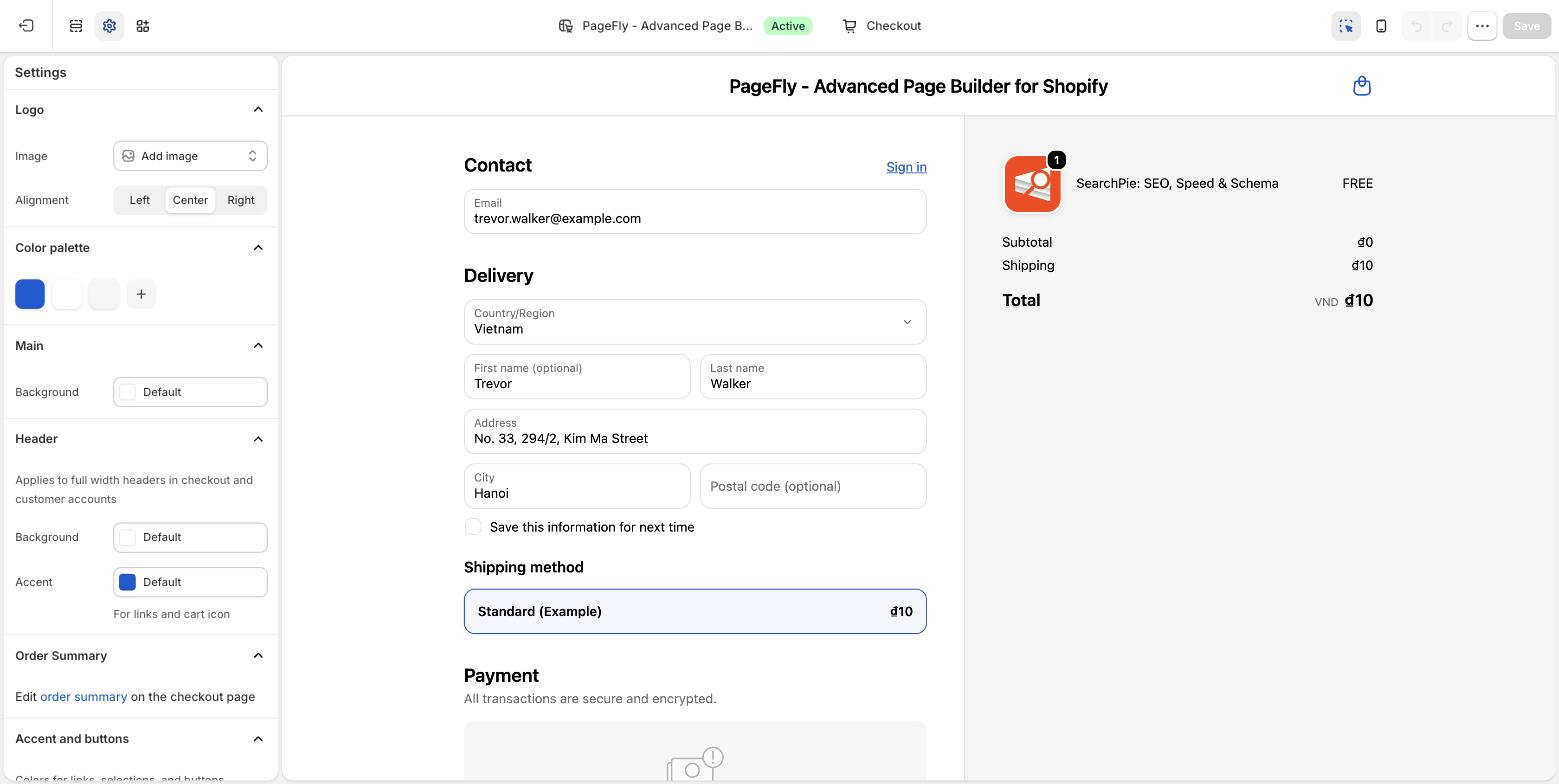Open Header Background color field

pyautogui.click(x=190, y=537)
